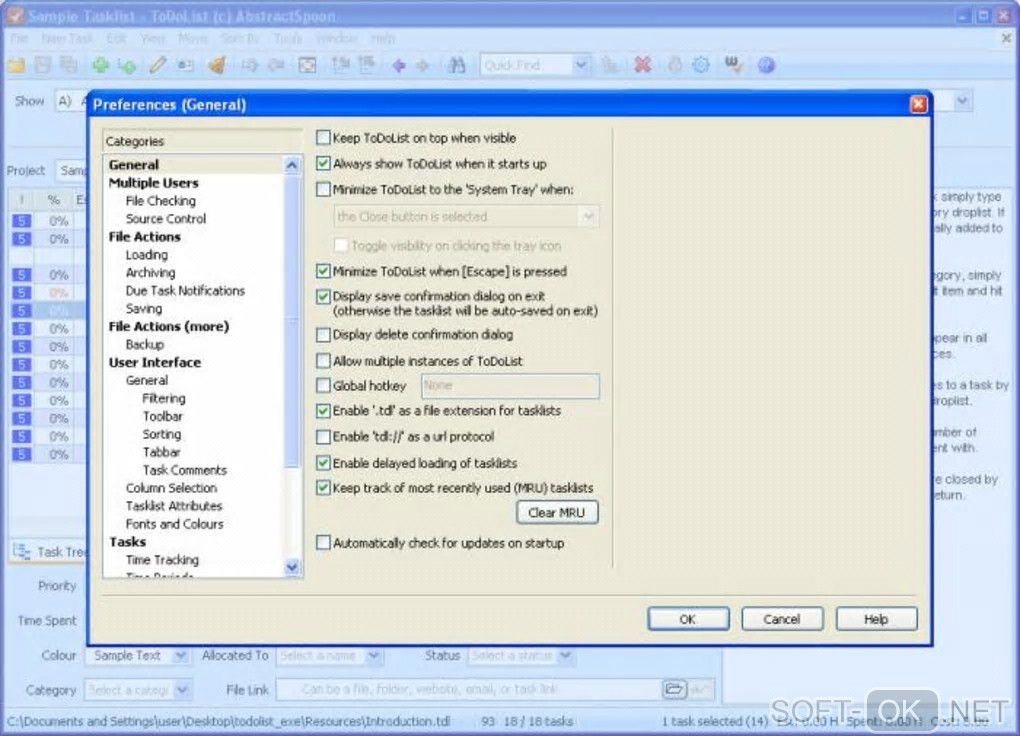Click the gear preferences icon in toolbar
This screenshot has width=1020, height=736.
[701, 65]
